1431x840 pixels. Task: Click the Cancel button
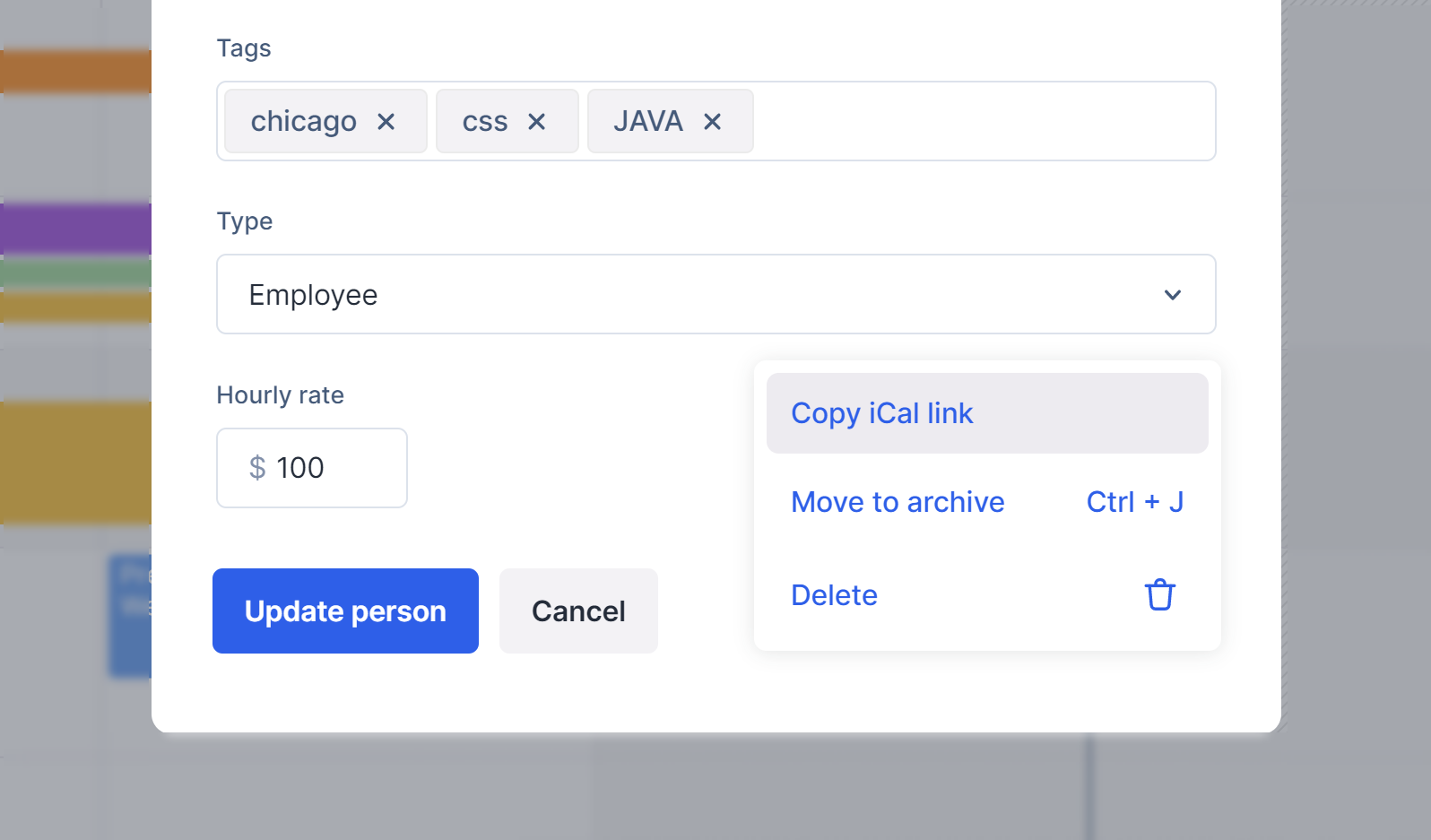[x=578, y=611]
